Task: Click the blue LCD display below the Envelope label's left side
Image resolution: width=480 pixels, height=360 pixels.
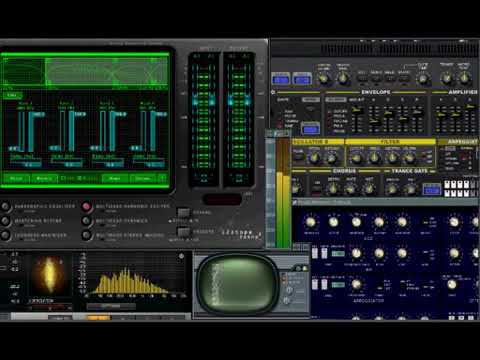Action: coord(310,129)
